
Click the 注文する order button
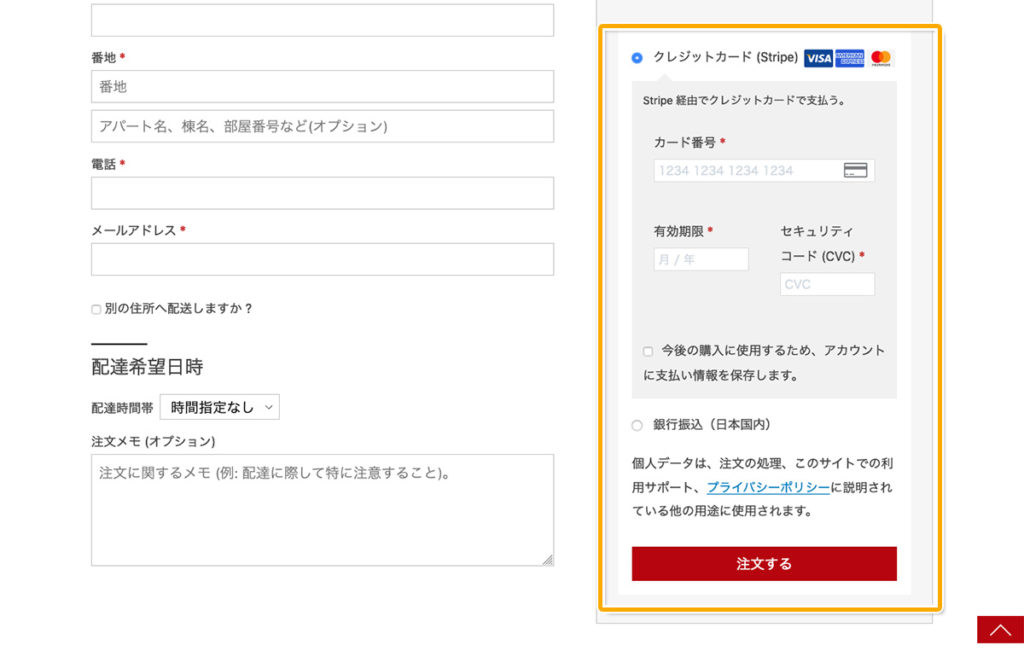coord(764,564)
